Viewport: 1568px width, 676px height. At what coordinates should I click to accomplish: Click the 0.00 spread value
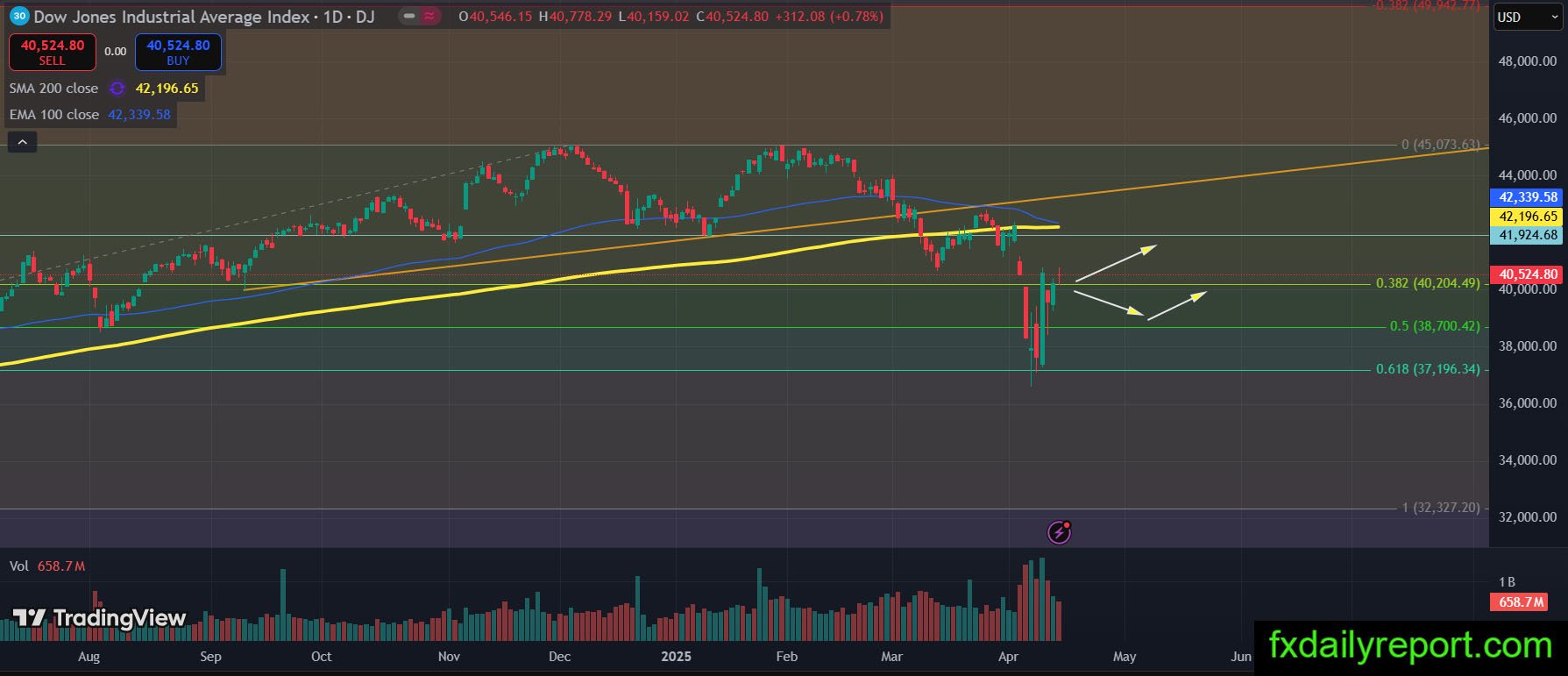pos(116,52)
